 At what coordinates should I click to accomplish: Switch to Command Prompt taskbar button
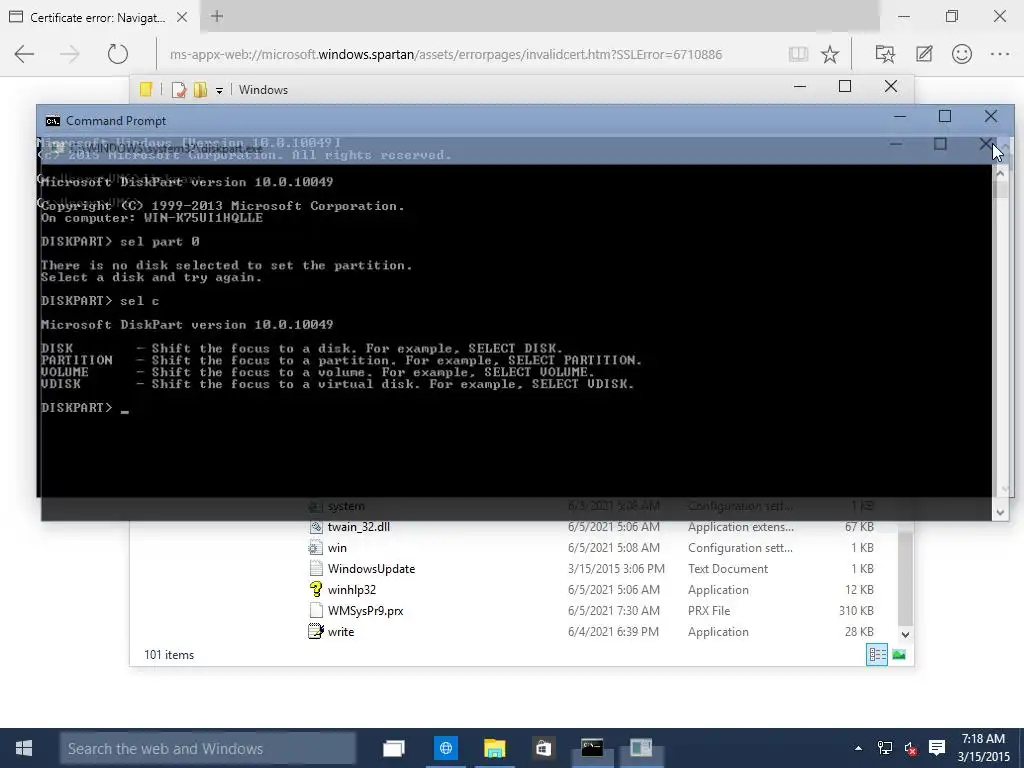[592, 748]
